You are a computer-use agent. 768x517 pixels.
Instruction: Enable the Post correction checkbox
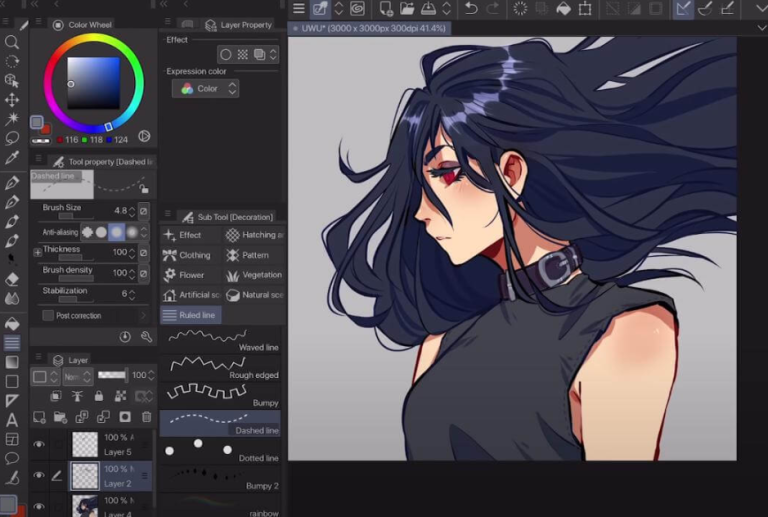48,315
